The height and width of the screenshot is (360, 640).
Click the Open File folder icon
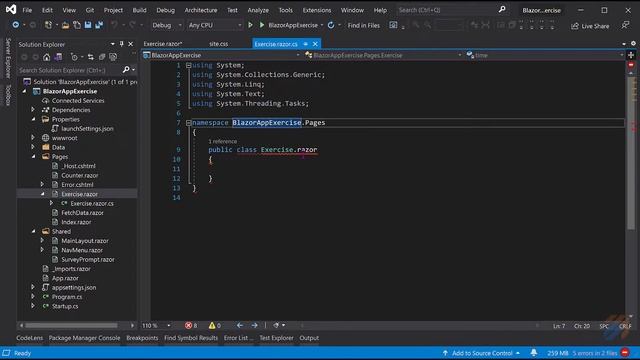[65, 25]
